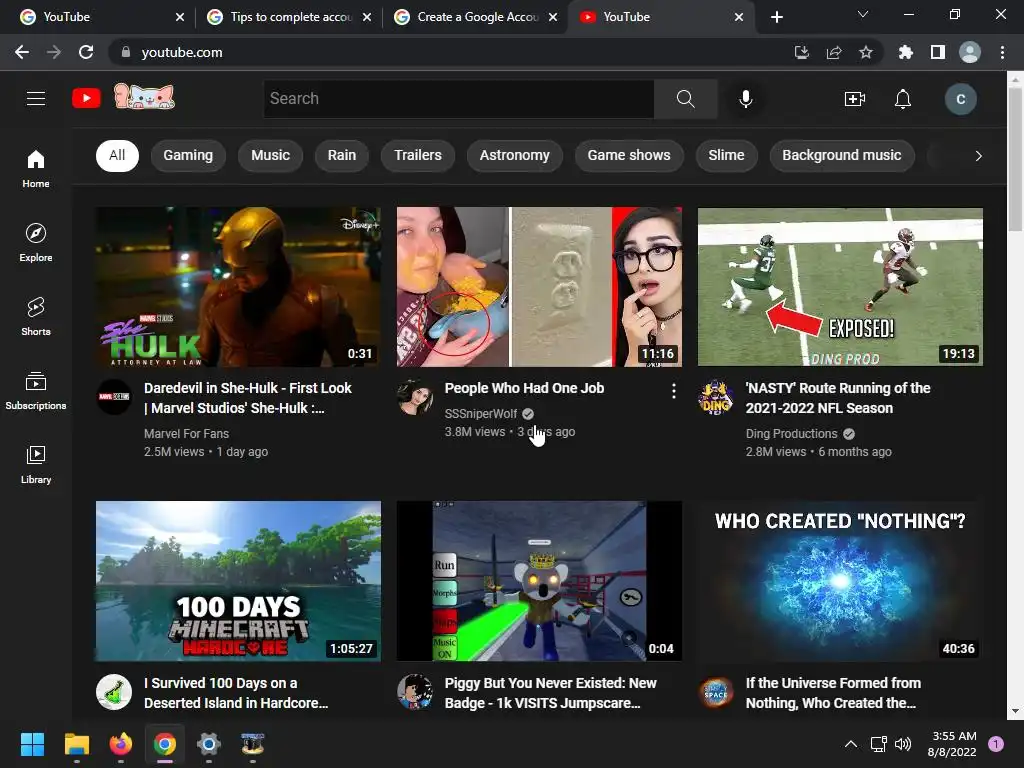The width and height of the screenshot is (1024, 768).
Task: Reload the page with the refresh button
Action: 86,52
